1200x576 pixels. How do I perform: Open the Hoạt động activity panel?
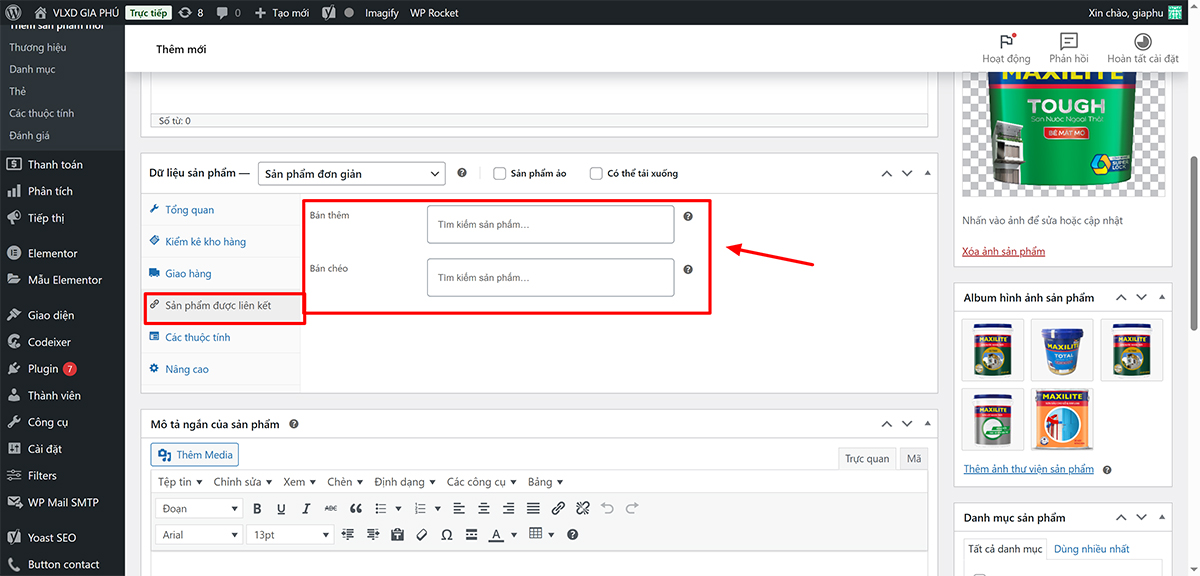(x=1006, y=48)
